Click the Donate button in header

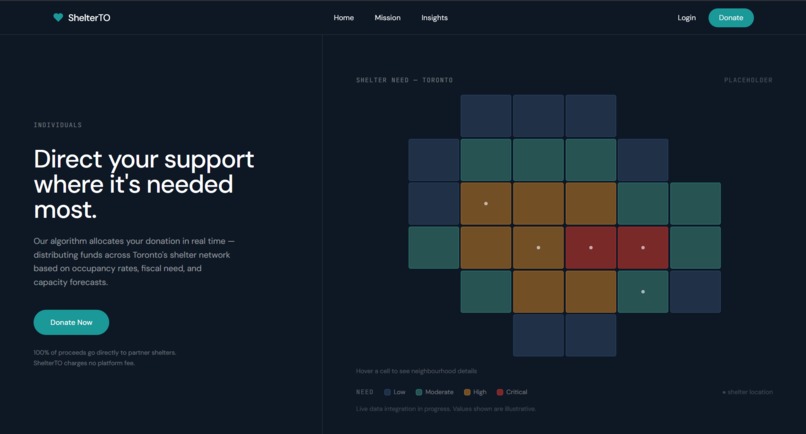pyautogui.click(x=731, y=17)
